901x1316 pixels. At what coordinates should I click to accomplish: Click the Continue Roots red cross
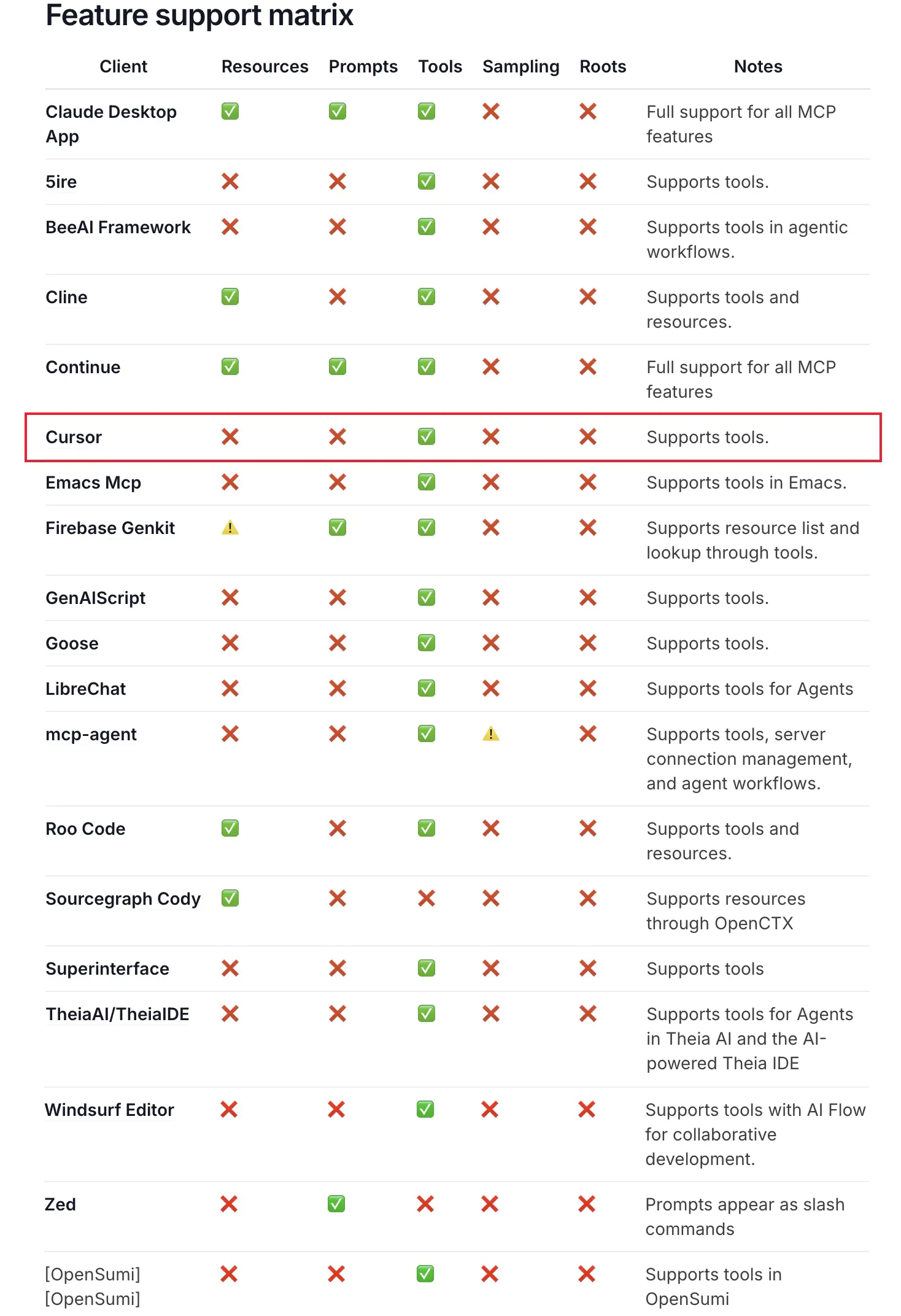coord(588,367)
